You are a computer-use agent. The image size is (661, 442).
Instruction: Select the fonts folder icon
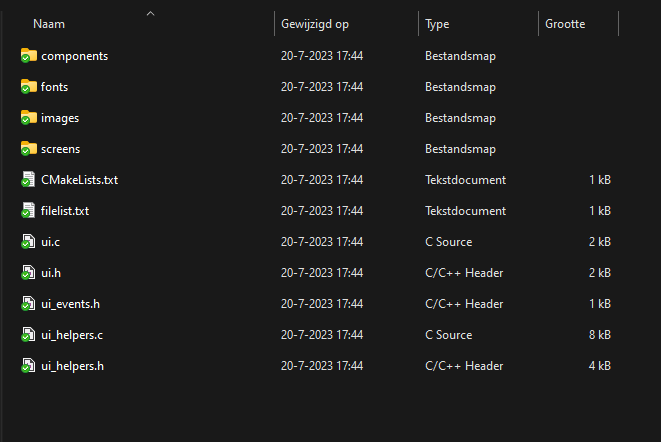coord(29,86)
